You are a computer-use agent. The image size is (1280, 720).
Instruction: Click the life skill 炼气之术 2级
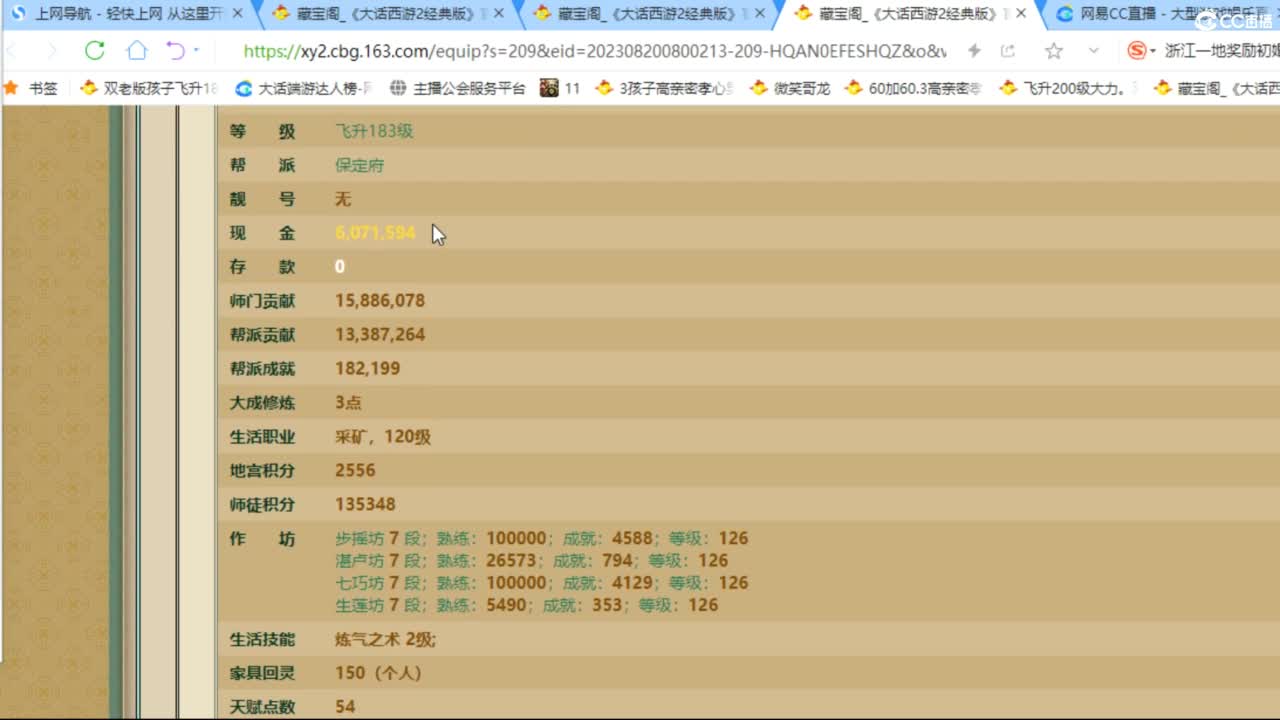click(x=385, y=639)
